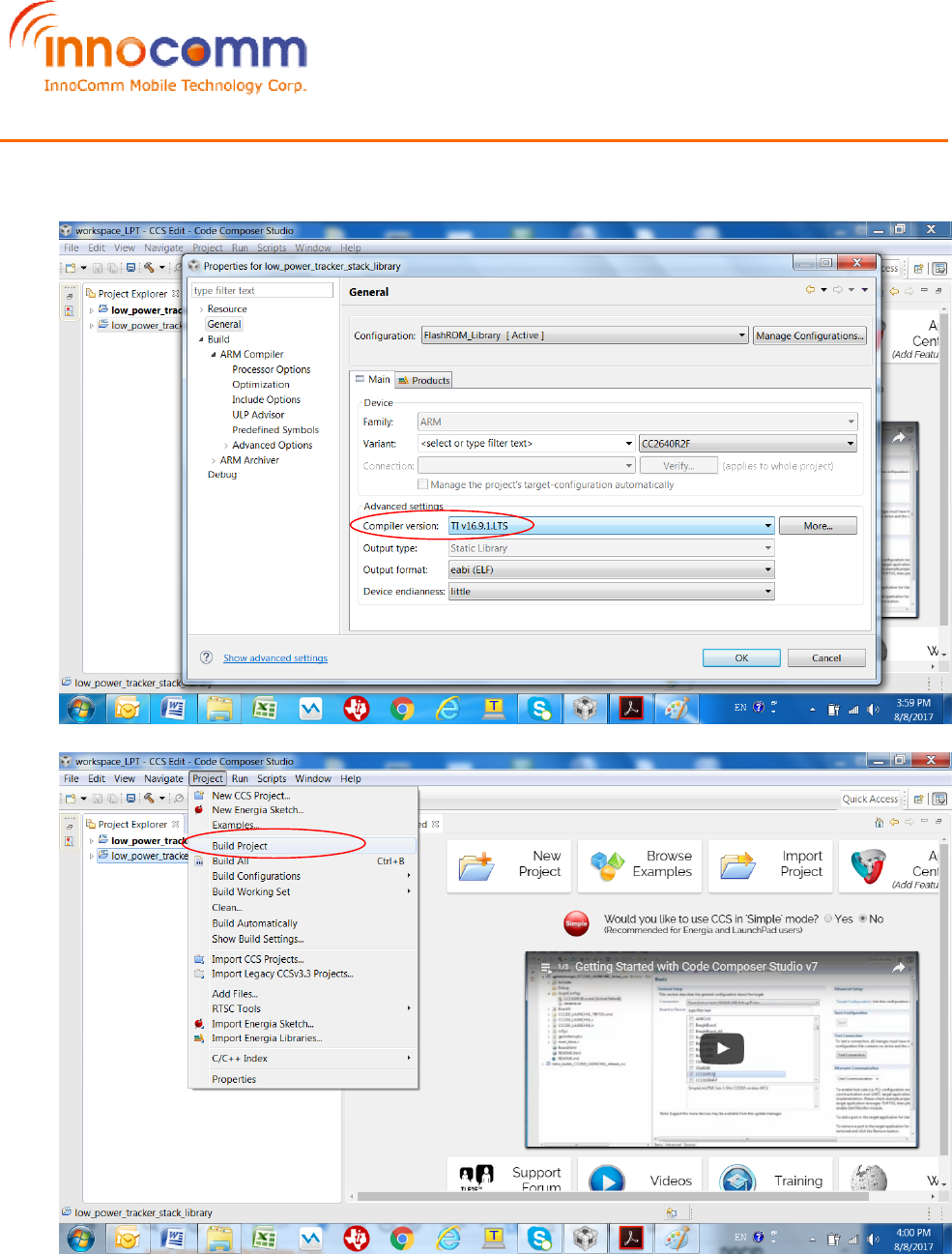This screenshot has width=952, height=1254.
Task: Select Predefined Symbols in Properties tree
Action: (275, 430)
